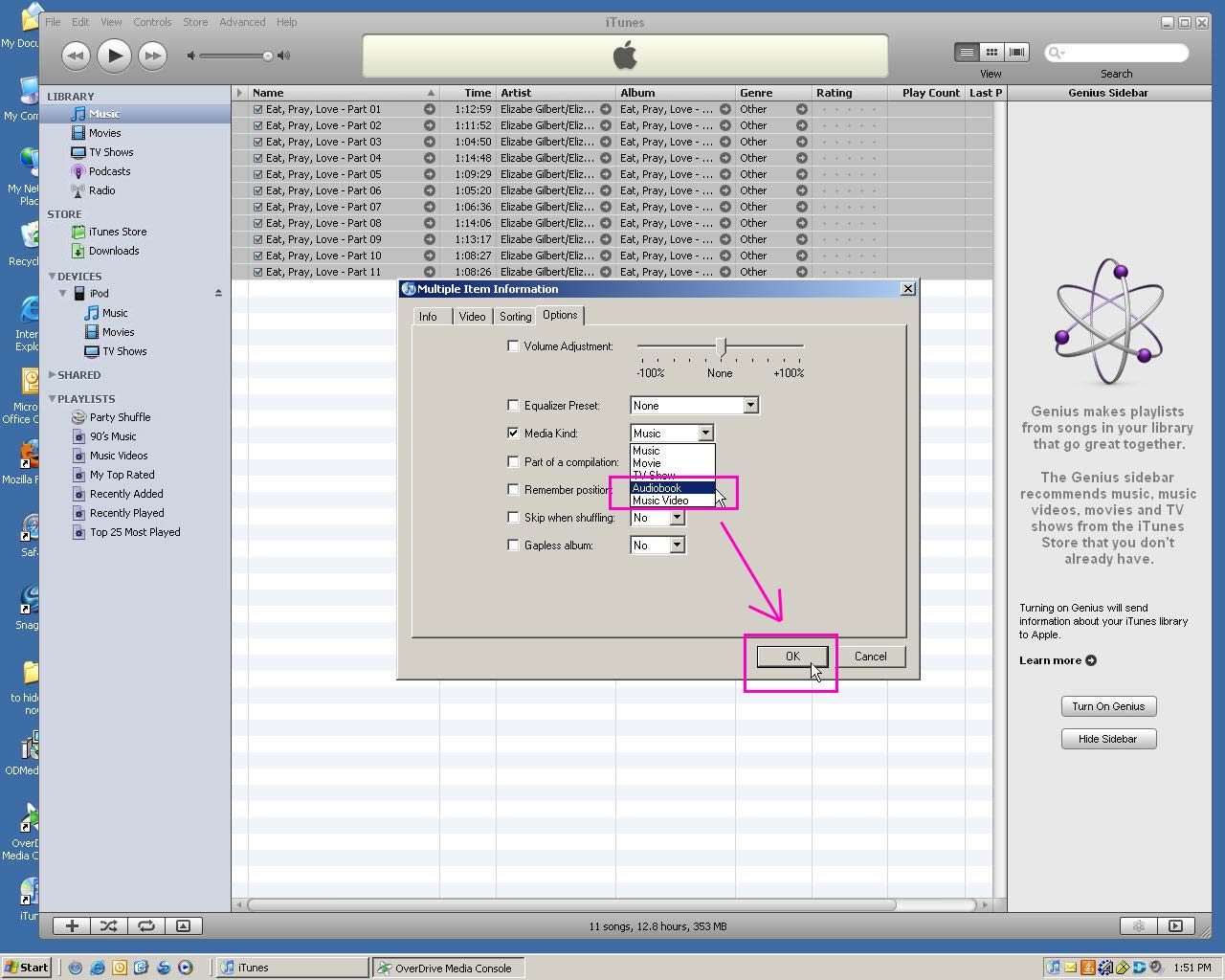Check the Remember position checkbox

click(x=513, y=489)
